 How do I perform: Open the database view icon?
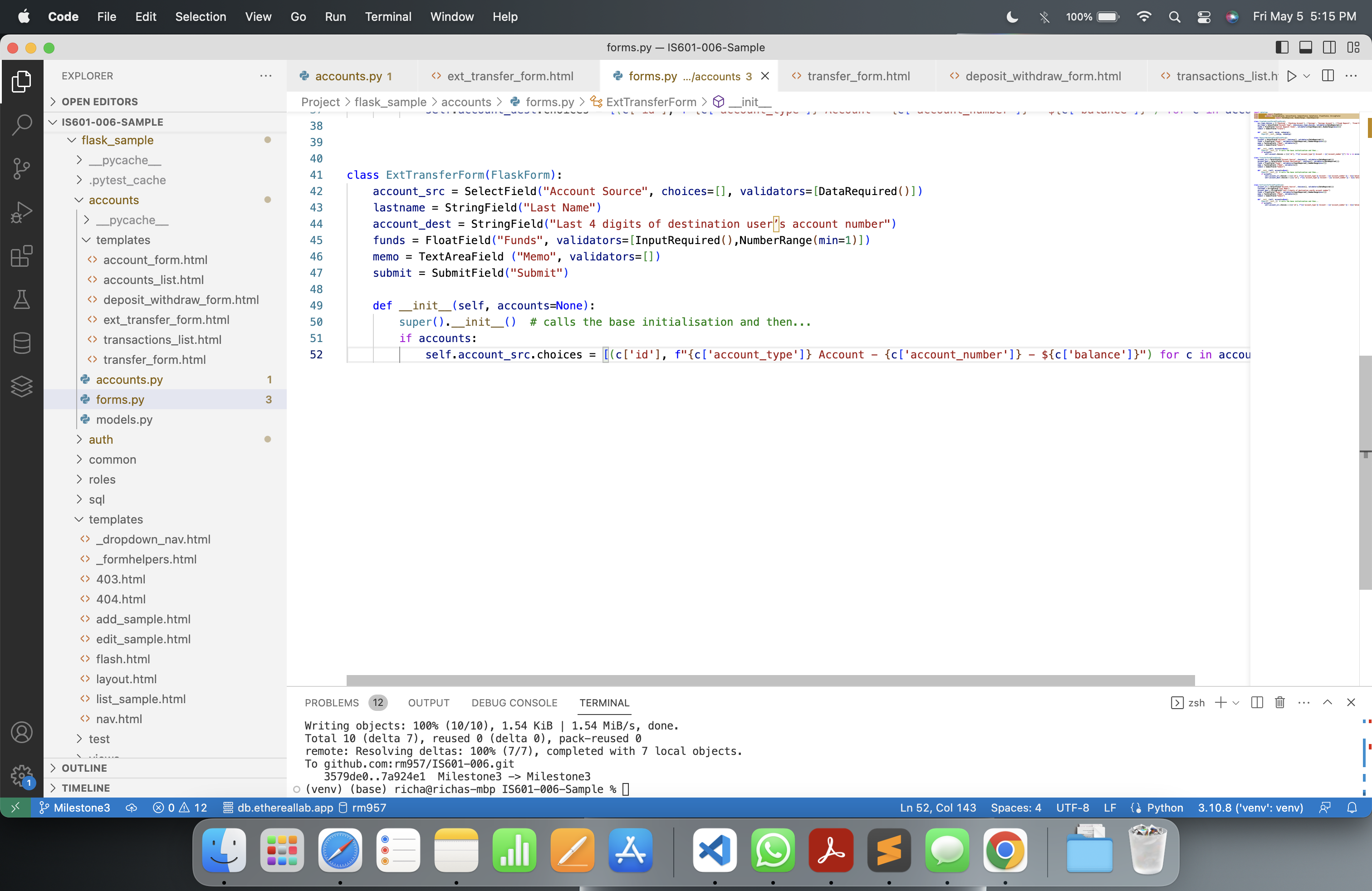click(21, 343)
